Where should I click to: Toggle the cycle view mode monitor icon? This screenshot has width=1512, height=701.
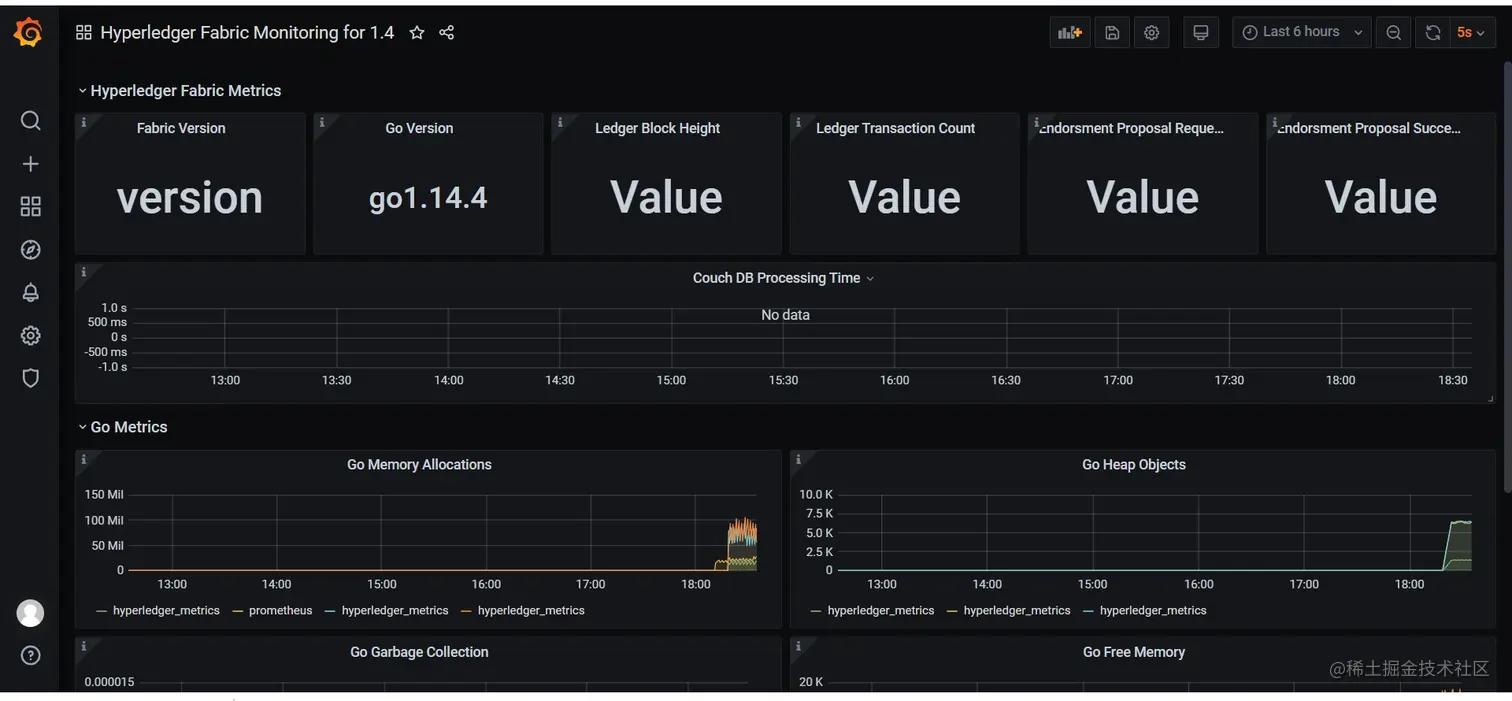[1201, 33]
